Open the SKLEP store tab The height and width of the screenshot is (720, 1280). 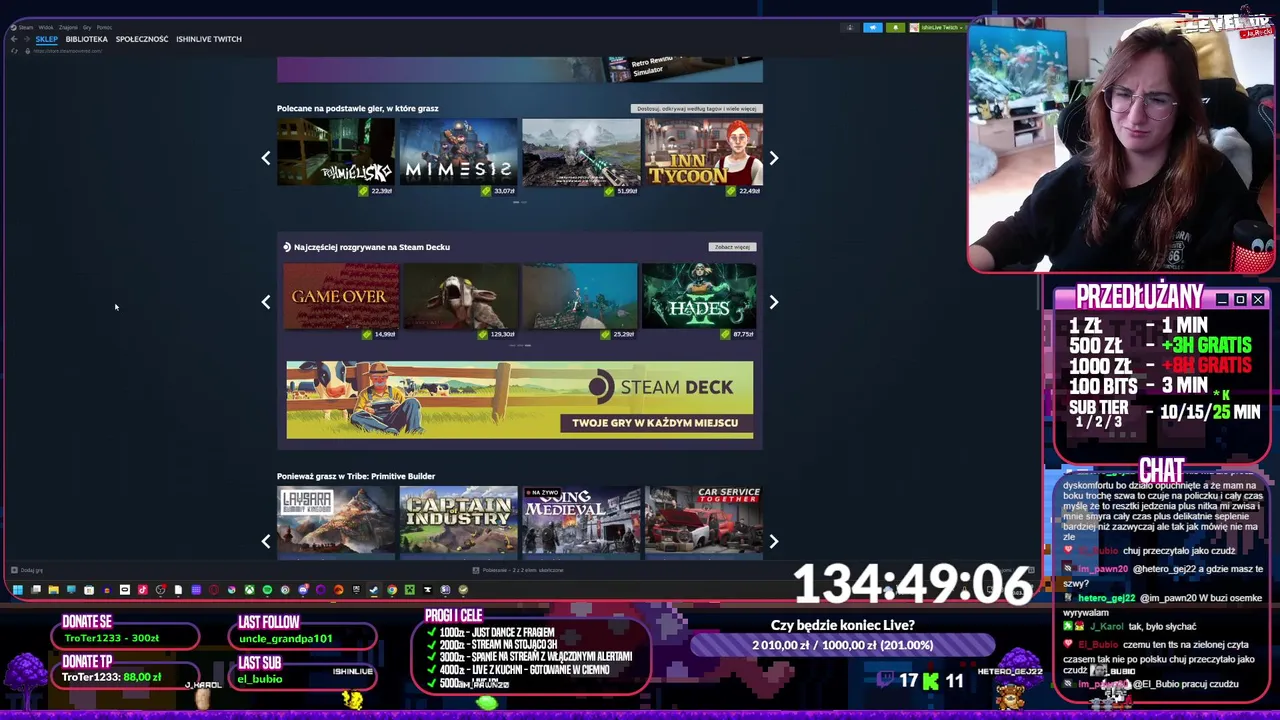[46, 39]
